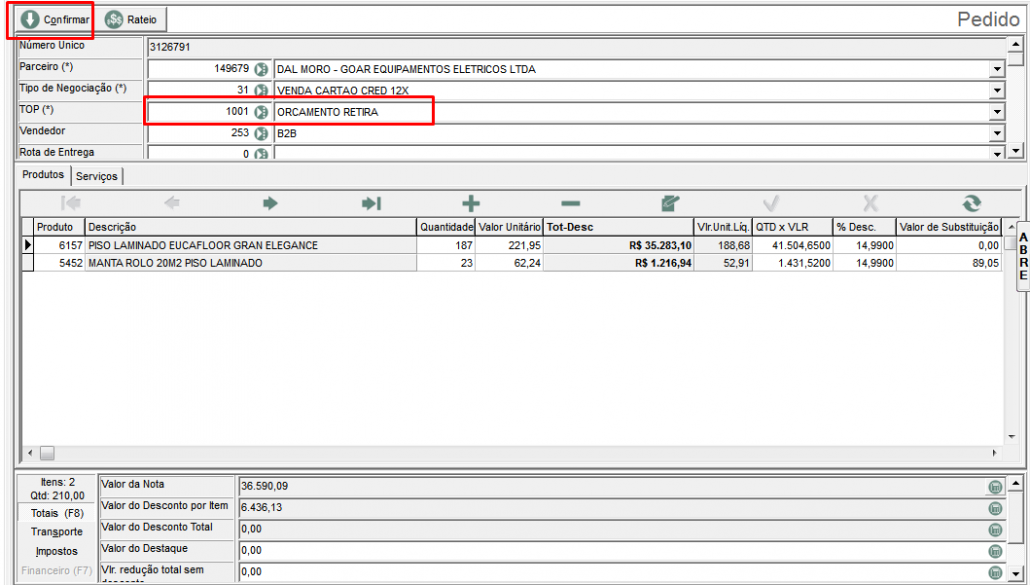Expand the Parceiro dropdown arrow

(x=996, y=69)
